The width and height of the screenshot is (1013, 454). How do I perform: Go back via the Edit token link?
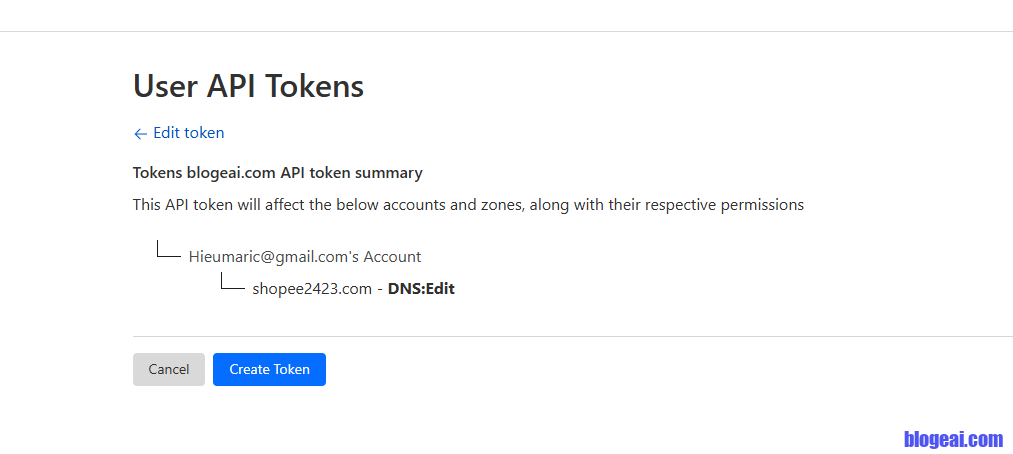(188, 133)
